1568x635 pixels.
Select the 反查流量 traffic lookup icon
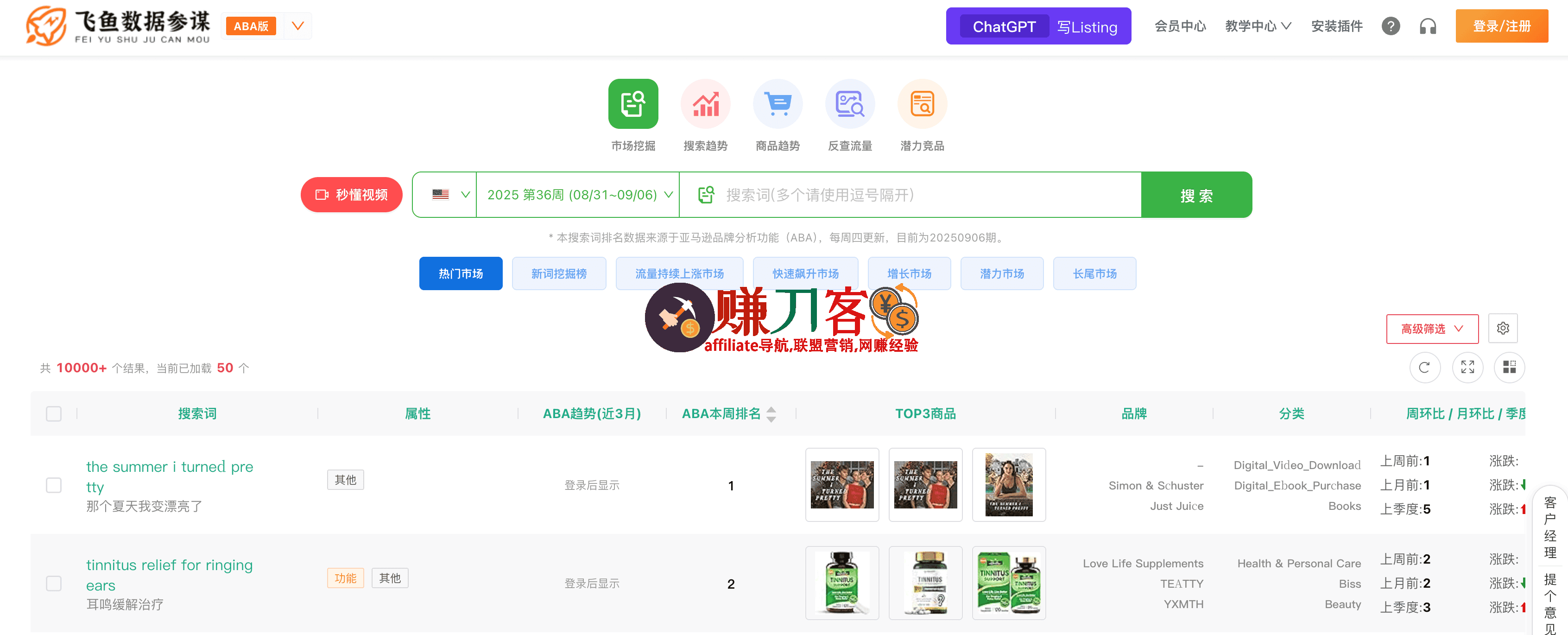pos(850,103)
